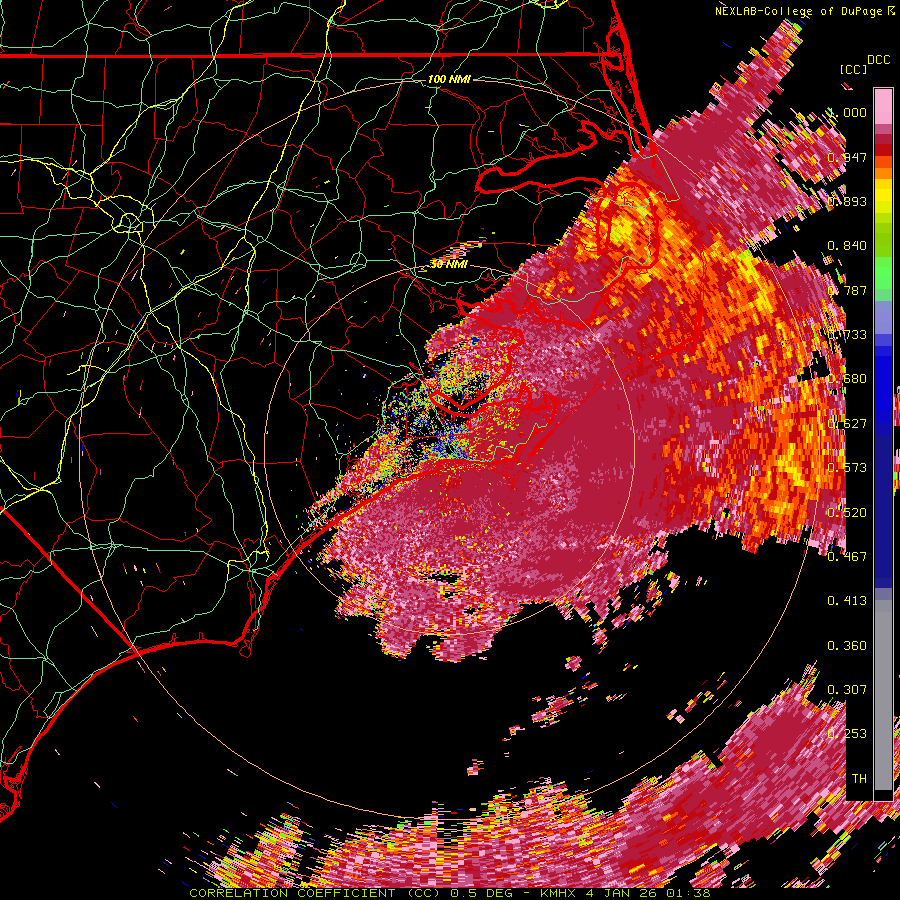This screenshot has width=900, height=900.
Task: Click the gray segment of the color bar
Action: pos(883,695)
